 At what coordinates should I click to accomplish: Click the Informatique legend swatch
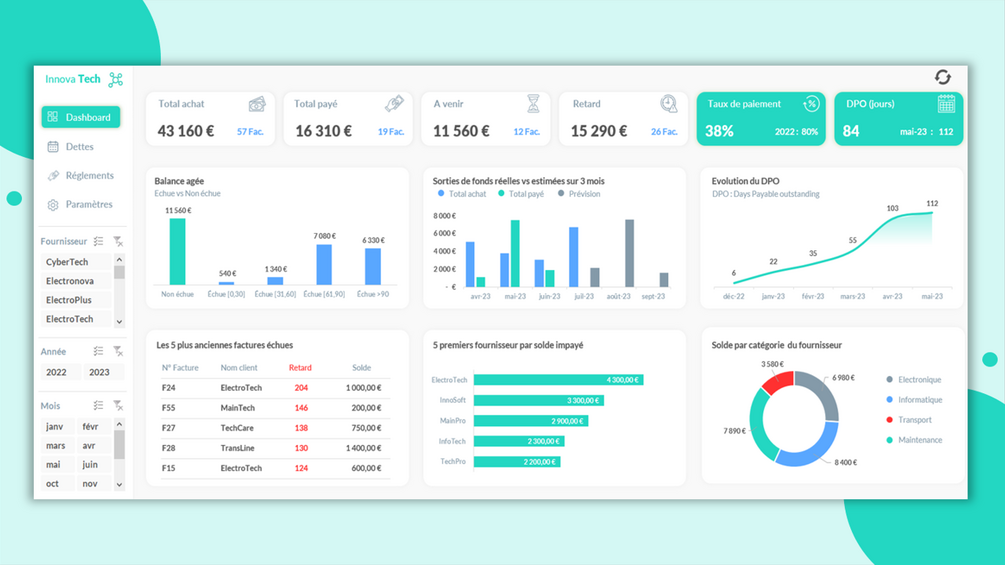[x=889, y=400]
